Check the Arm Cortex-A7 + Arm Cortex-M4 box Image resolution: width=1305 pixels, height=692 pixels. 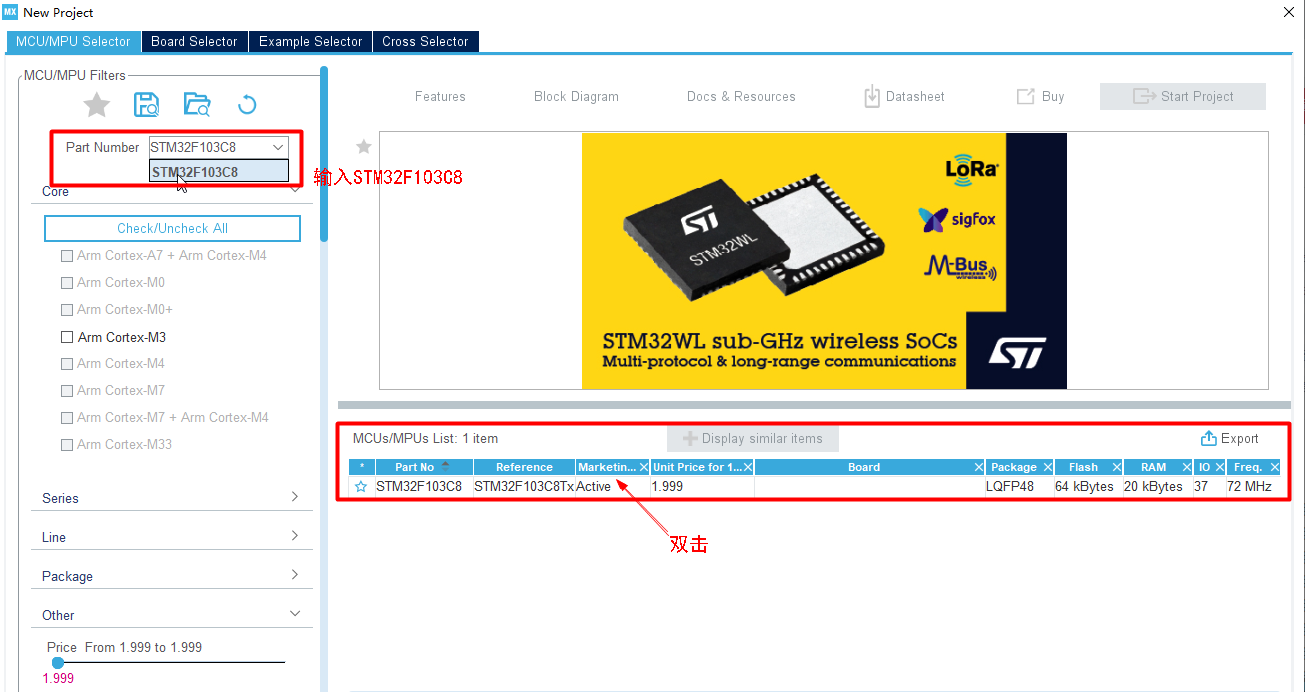point(67,256)
